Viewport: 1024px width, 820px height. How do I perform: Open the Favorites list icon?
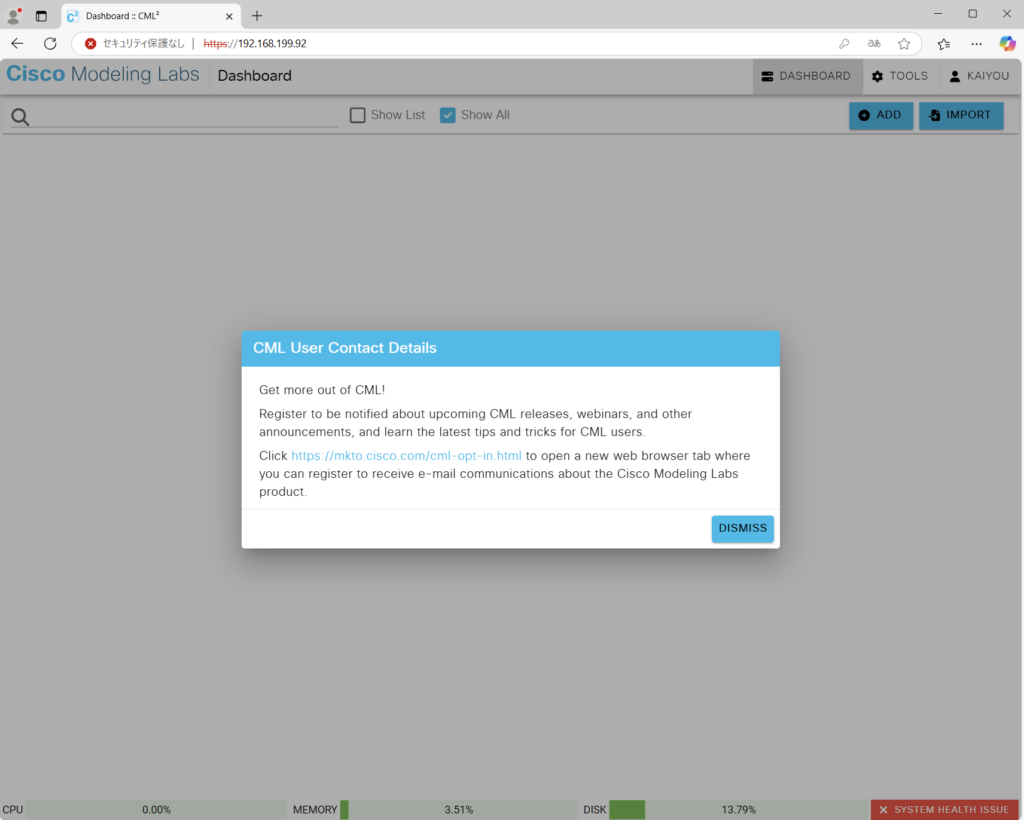pyautogui.click(x=944, y=44)
